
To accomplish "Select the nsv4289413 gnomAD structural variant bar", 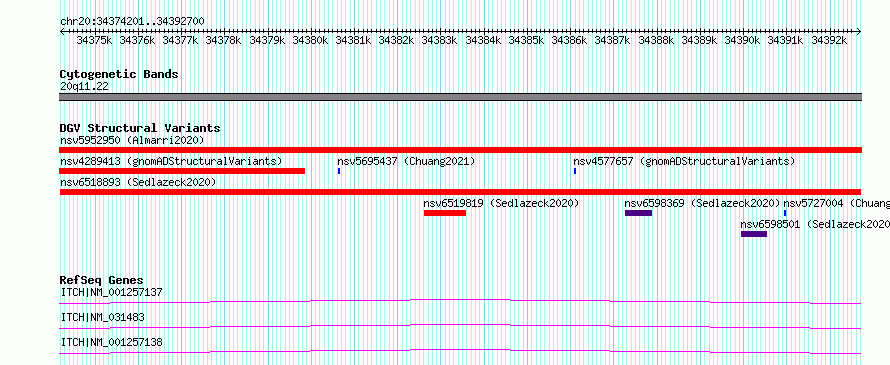I will coord(182,171).
